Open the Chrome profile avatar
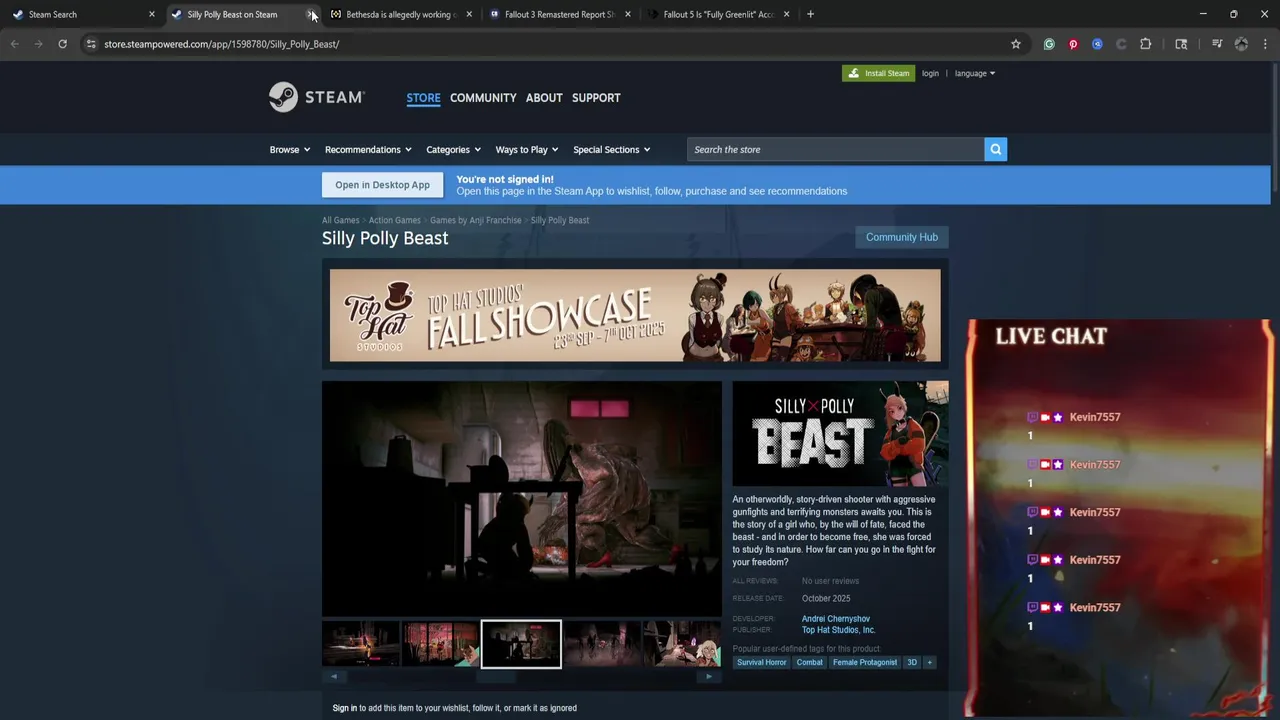 click(1241, 44)
